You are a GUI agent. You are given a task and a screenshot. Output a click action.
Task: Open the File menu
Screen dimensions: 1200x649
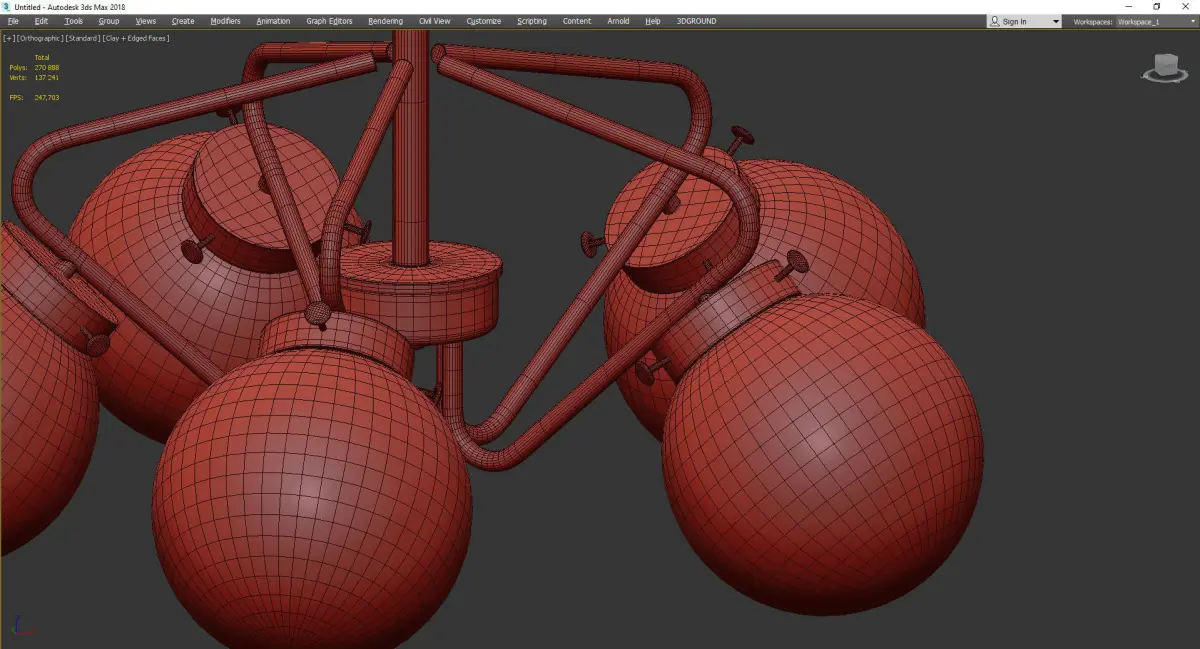click(x=13, y=21)
